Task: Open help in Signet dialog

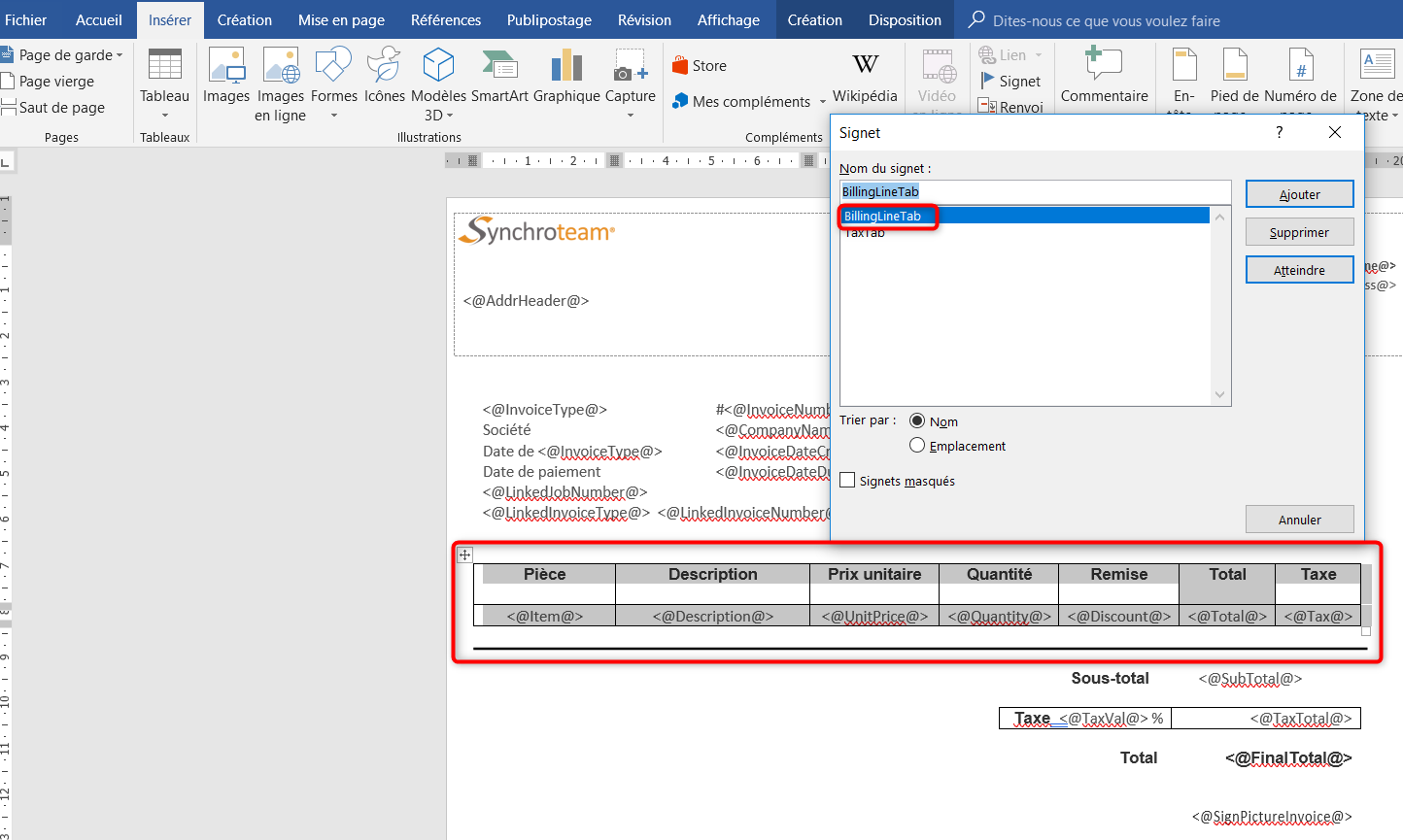Action: (x=1280, y=132)
